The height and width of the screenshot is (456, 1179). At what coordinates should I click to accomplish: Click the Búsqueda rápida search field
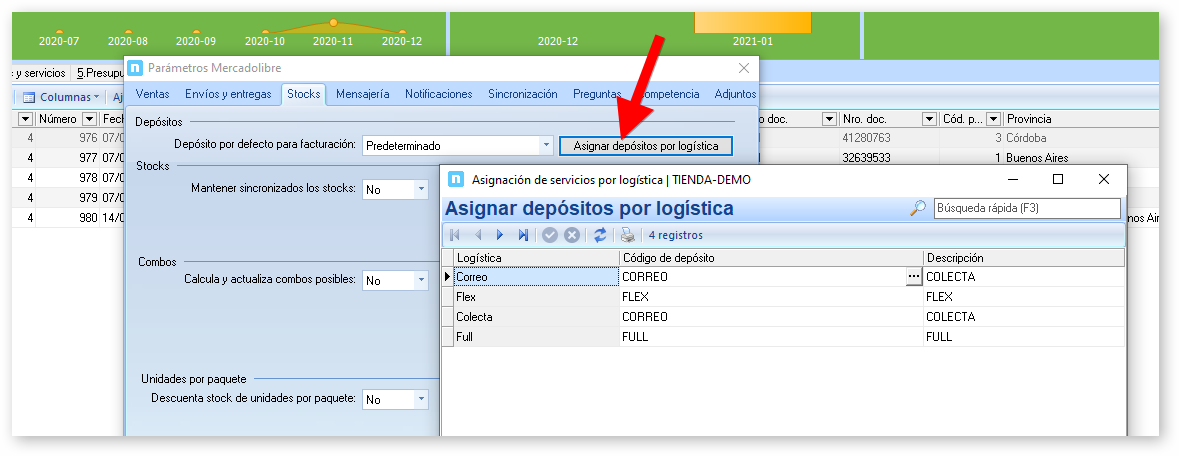[x=1026, y=208]
